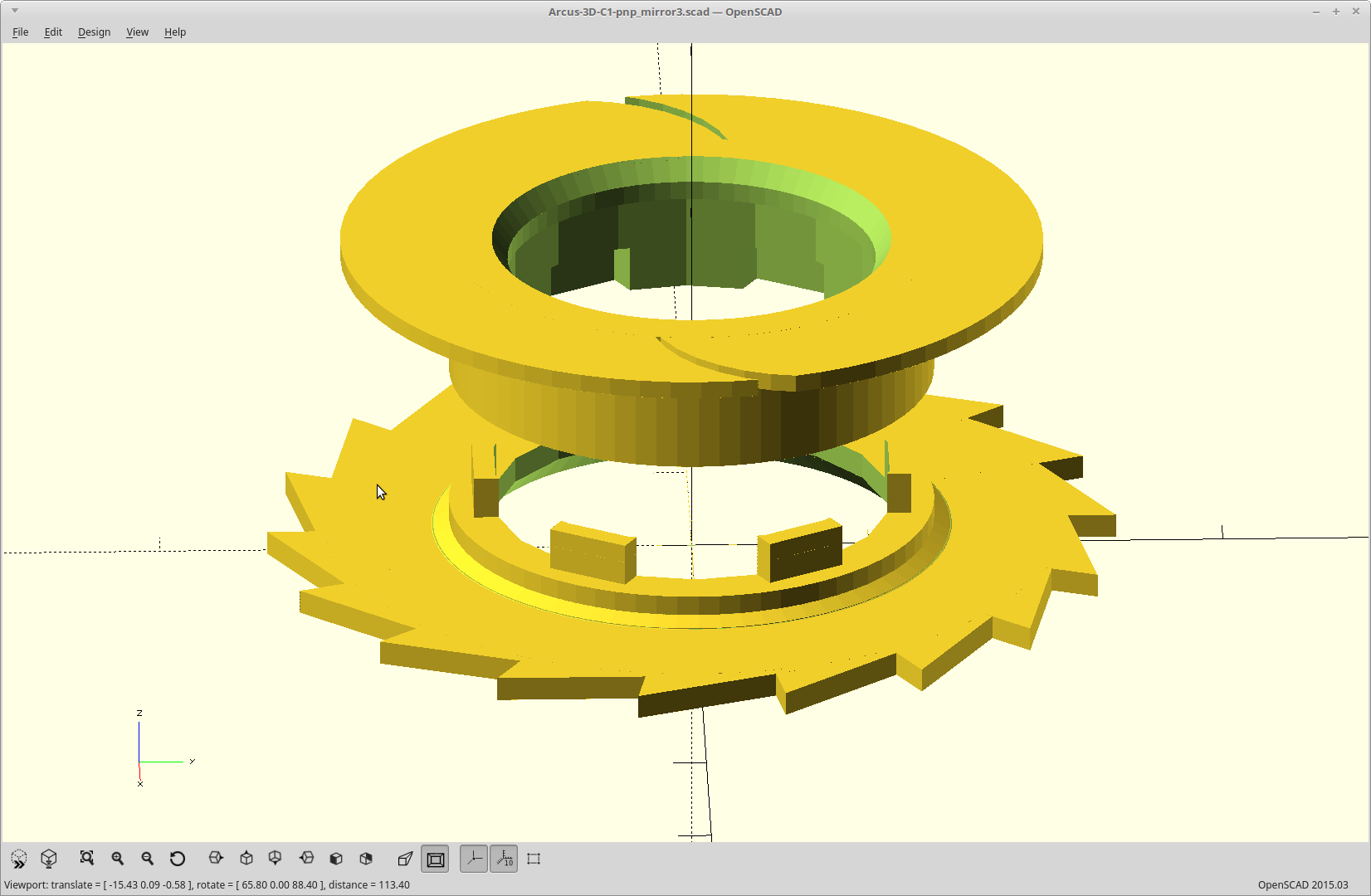Switch to Top view icon

246,859
